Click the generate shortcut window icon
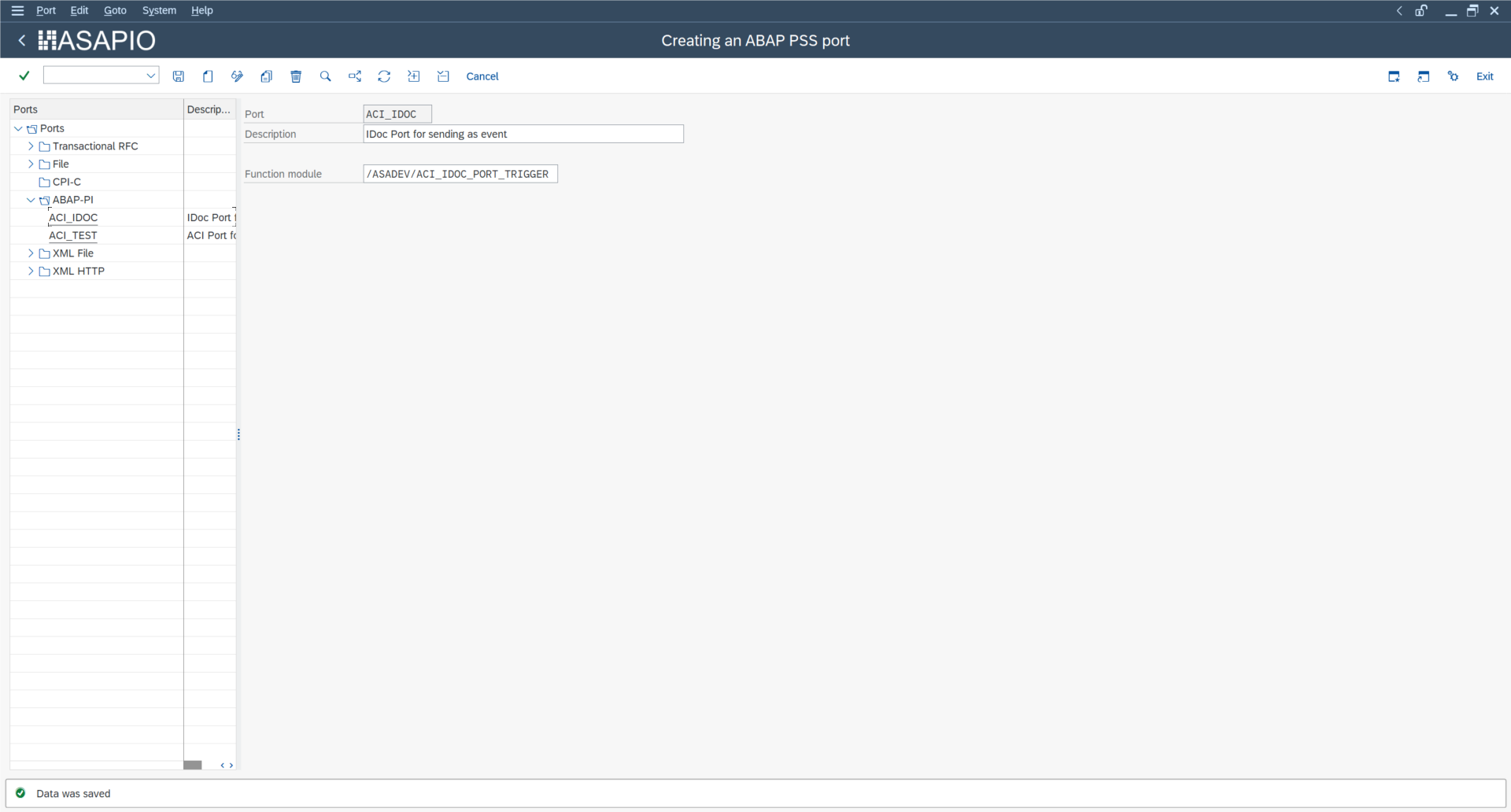This screenshot has height=812, width=1511. 1424,76
